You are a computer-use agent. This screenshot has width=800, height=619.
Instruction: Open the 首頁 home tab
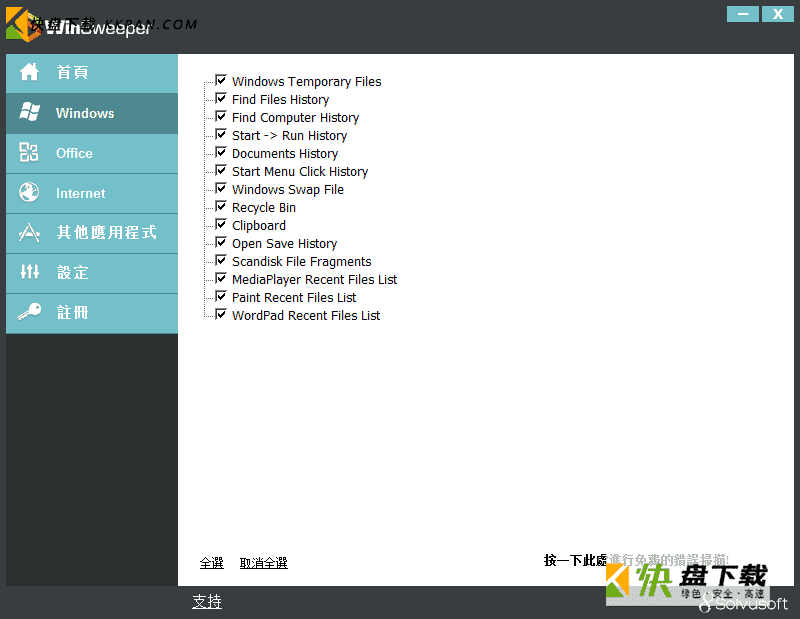pyautogui.click(x=72, y=72)
